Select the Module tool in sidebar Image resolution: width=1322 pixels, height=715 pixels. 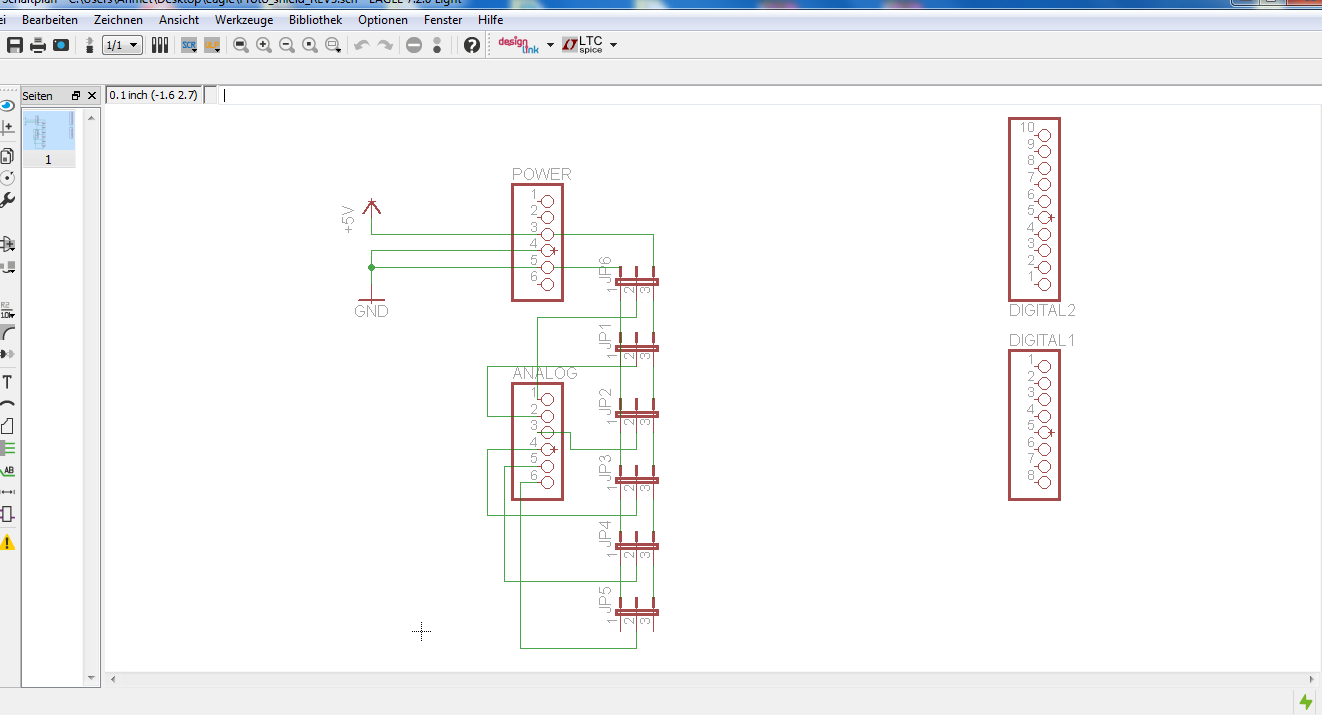(x=8, y=514)
